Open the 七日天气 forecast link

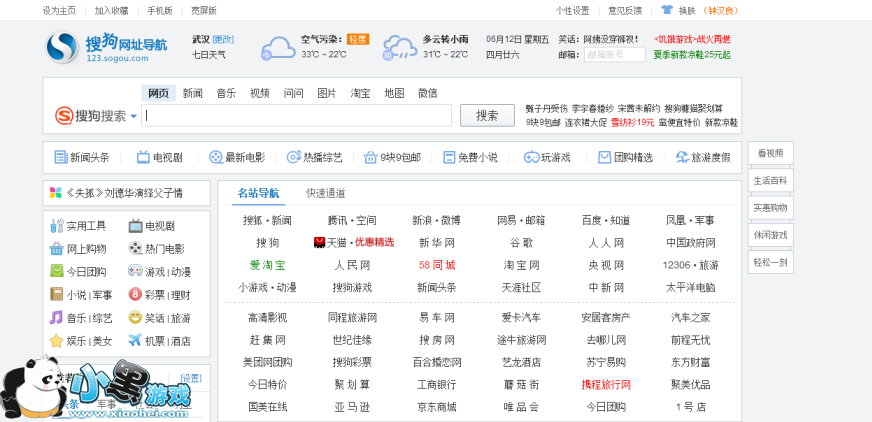(x=209, y=54)
